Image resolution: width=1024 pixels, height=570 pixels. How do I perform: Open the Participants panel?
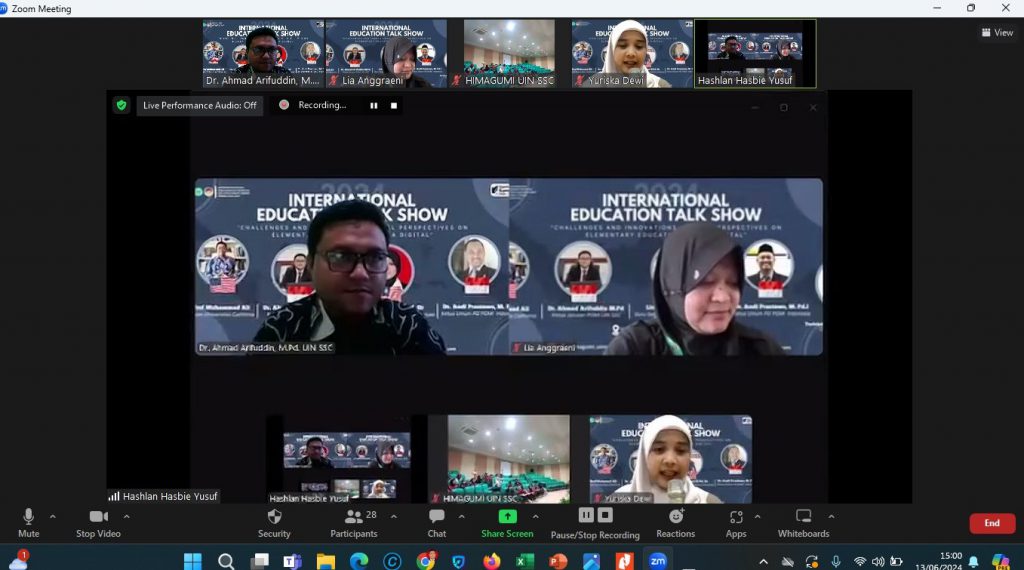pos(354,524)
